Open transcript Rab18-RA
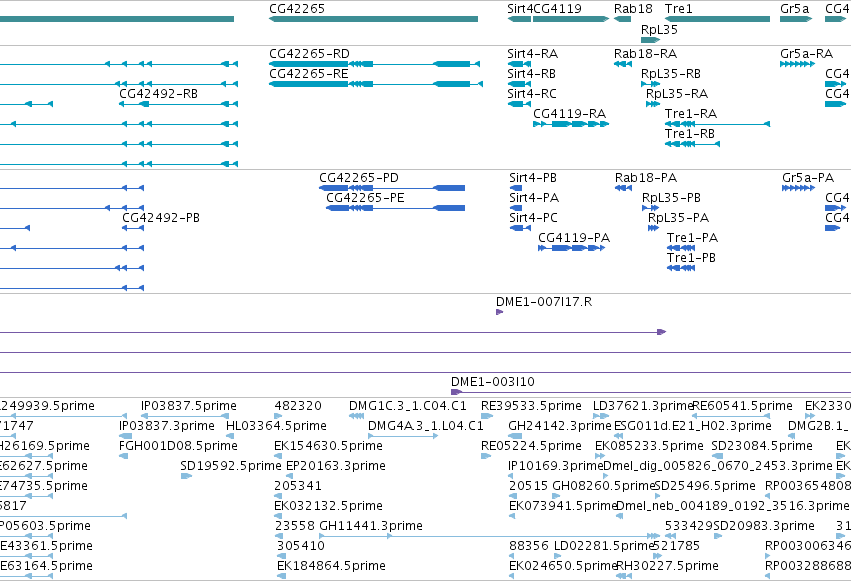851x581 pixels. point(623,64)
